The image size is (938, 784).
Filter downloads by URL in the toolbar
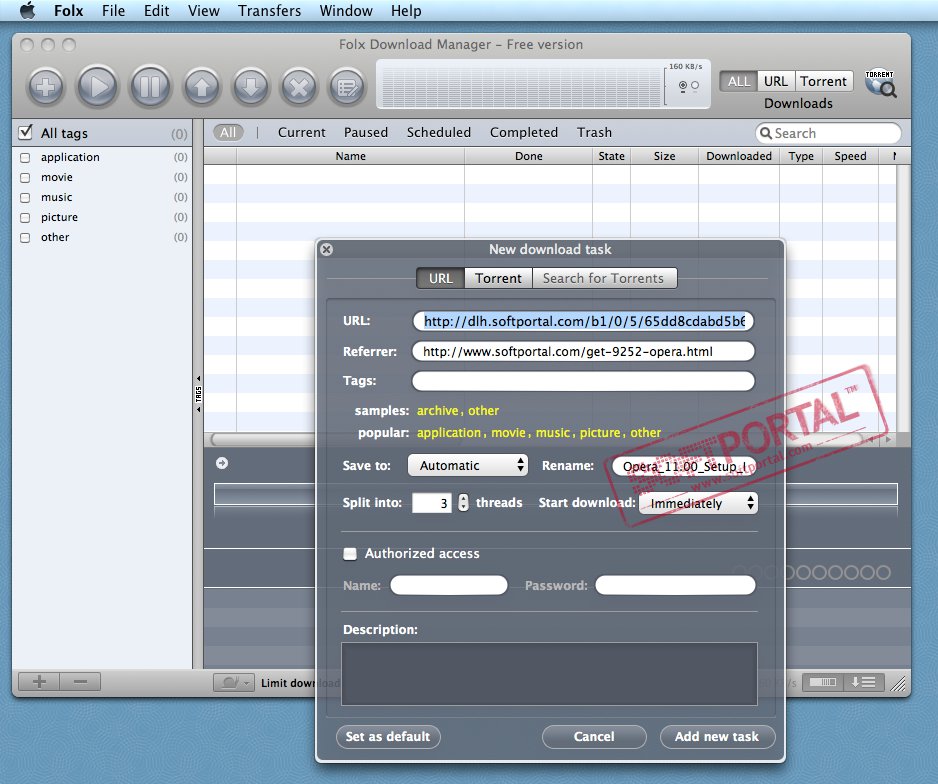click(x=775, y=81)
